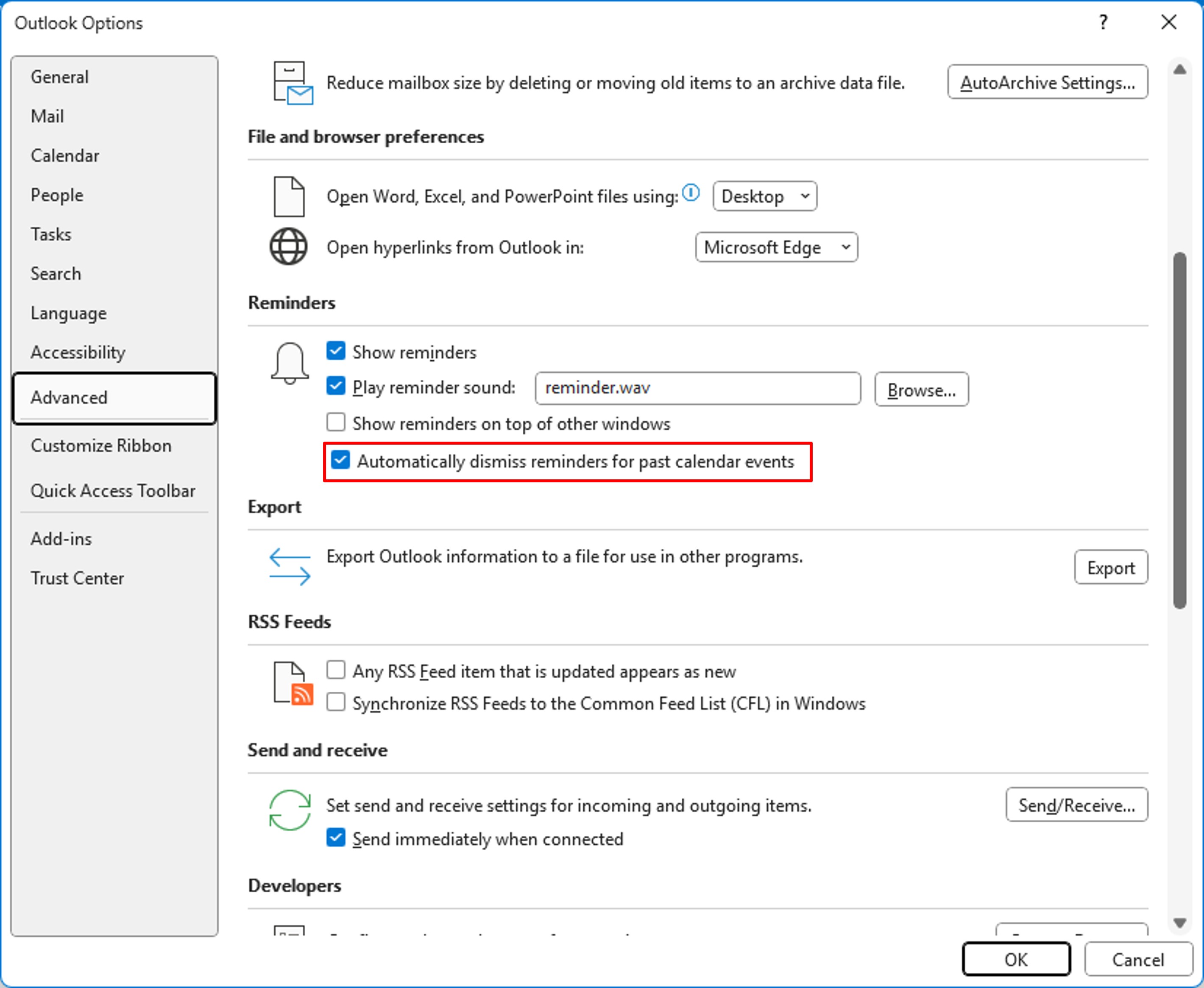The image size is (1204, 988).
Task: Close the Outlook Options dialog
Action: click(1169, 22)
